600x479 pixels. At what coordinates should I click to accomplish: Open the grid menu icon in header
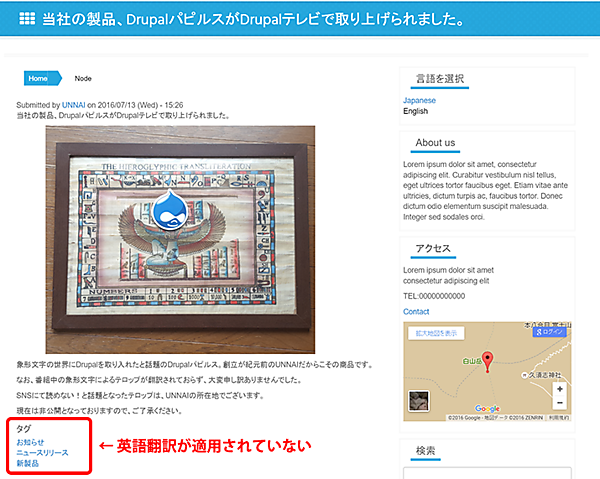(x=27, y=18)
